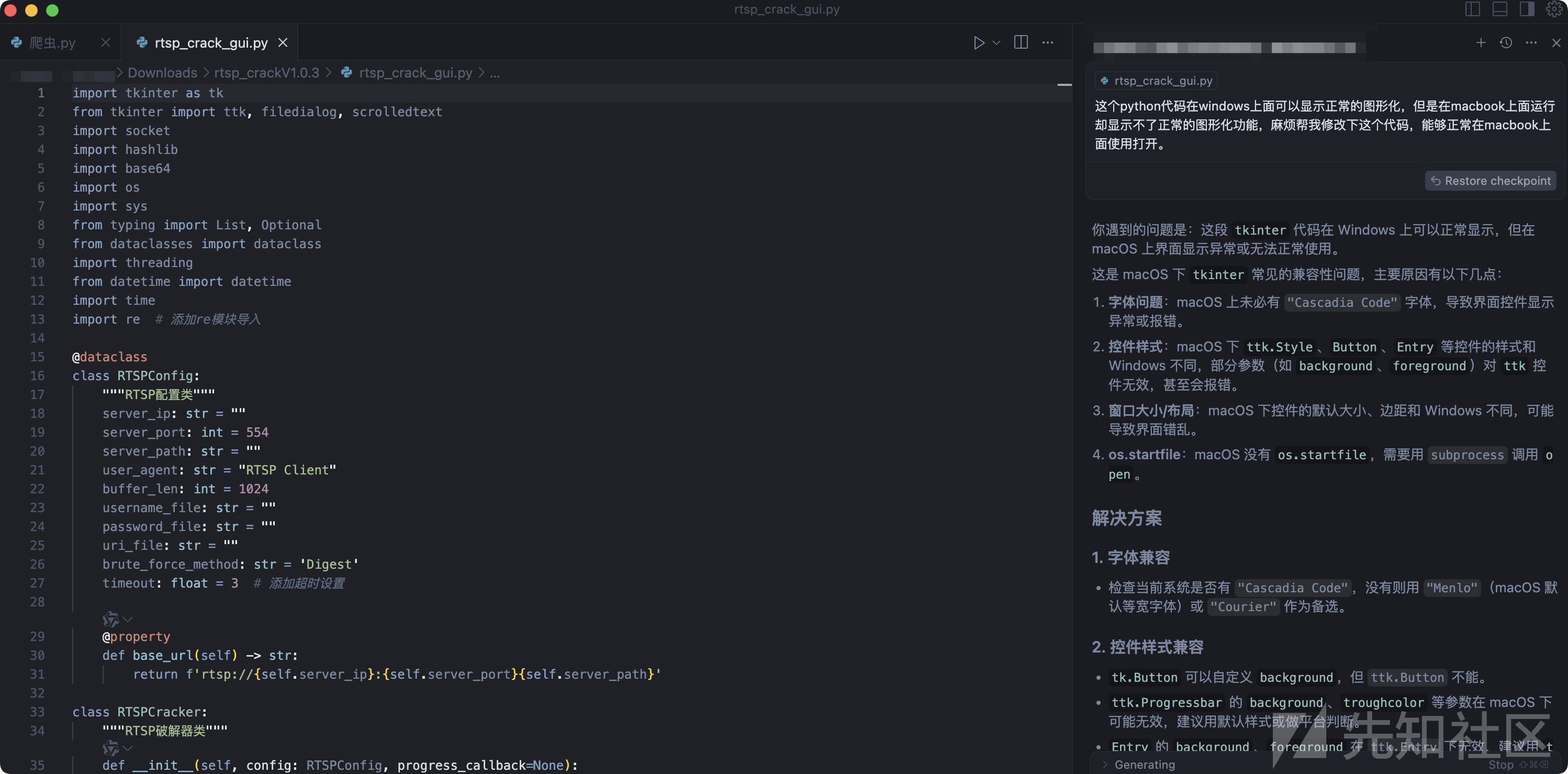Click the inline code '"Menlo"' in chat
The width and height of the screenshot is (1568, 774).
pyautogui.click(x=1451, y=588)
